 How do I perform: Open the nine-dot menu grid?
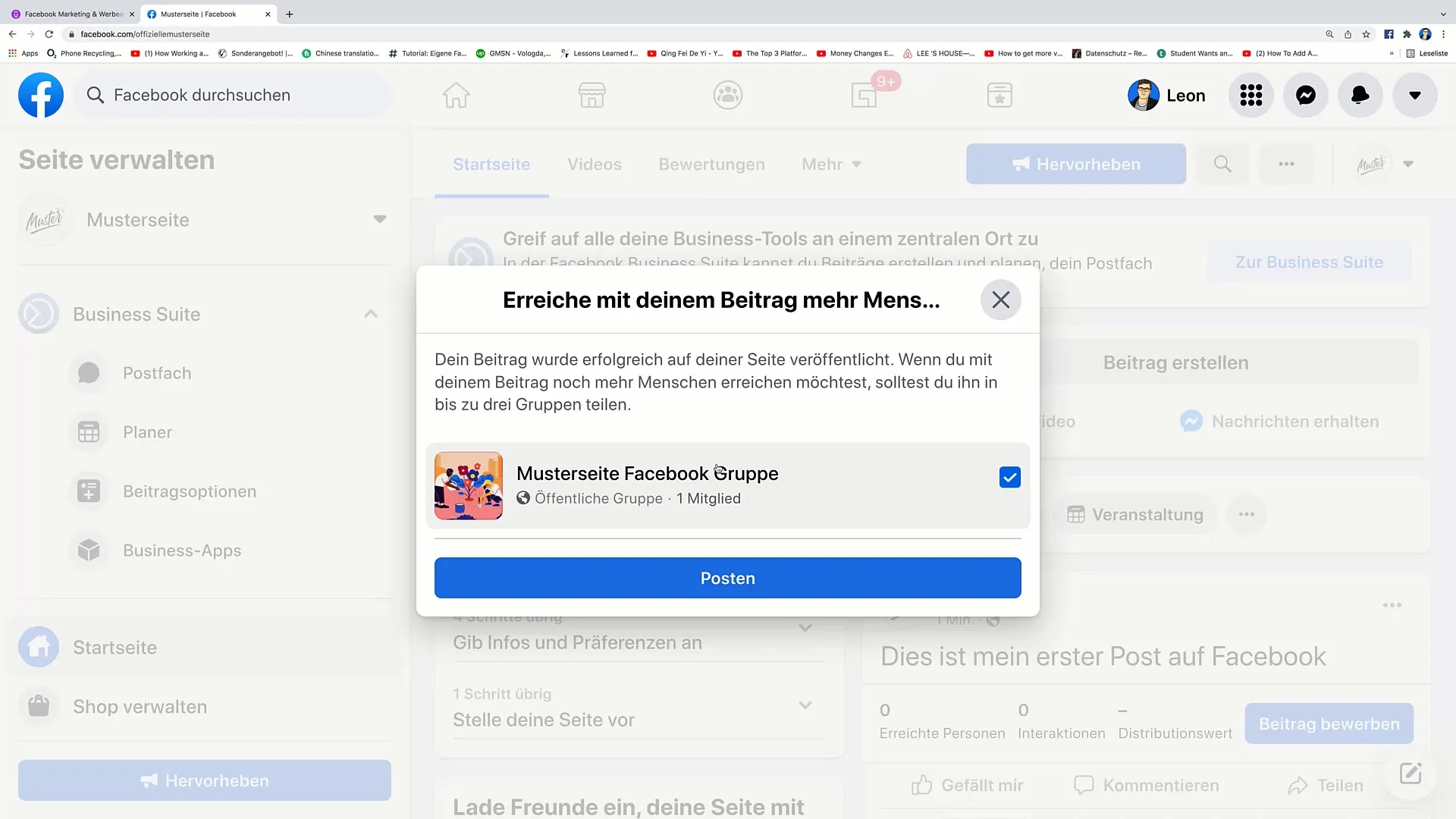1251,96
